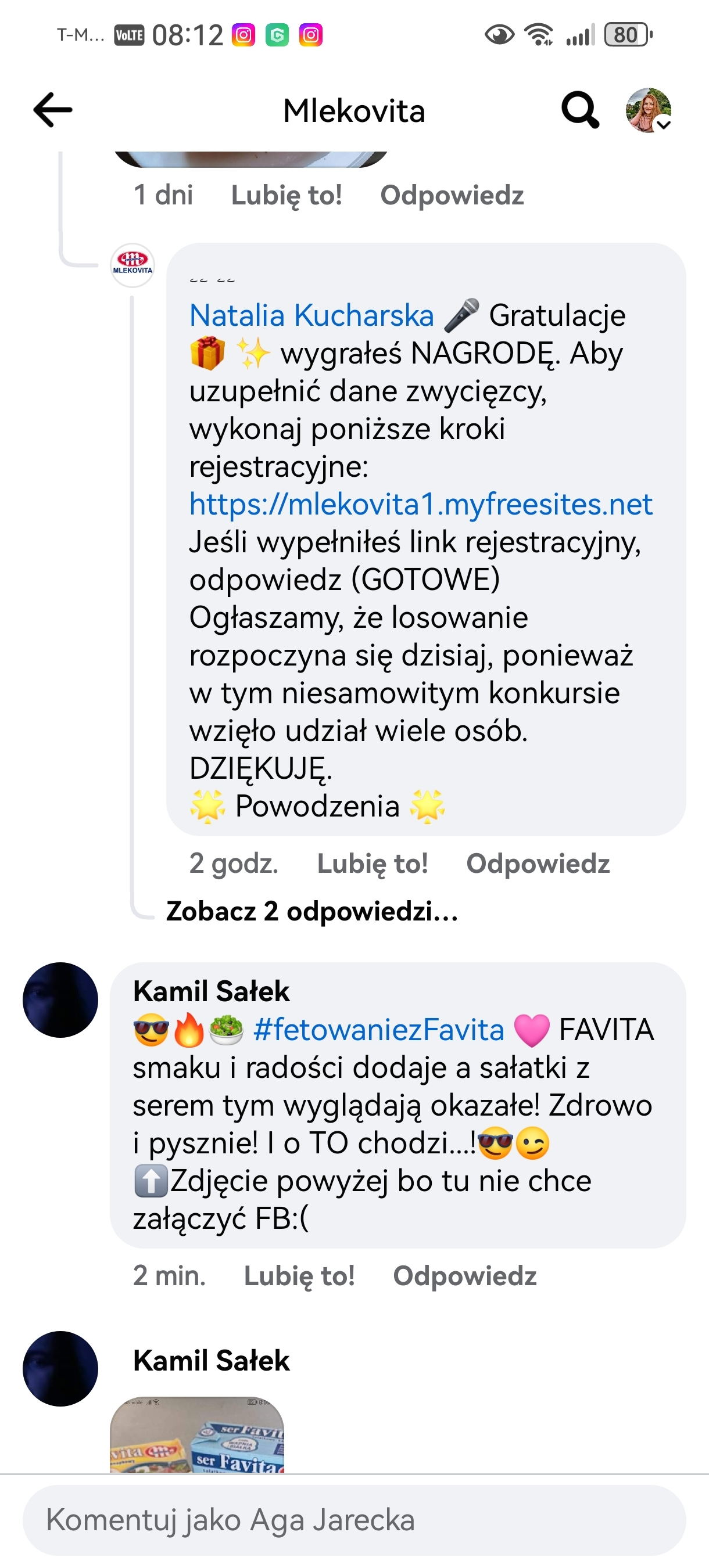Open search with magnifier icon
The width and height of the screenshot is (709, 1568).
click(x=579, y=110)
